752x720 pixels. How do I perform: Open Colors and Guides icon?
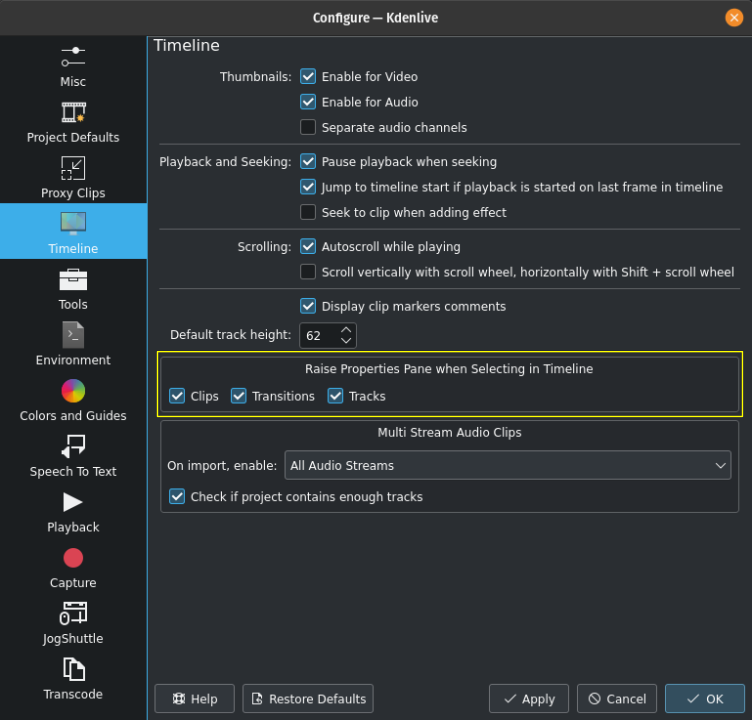tap(73, 391)
